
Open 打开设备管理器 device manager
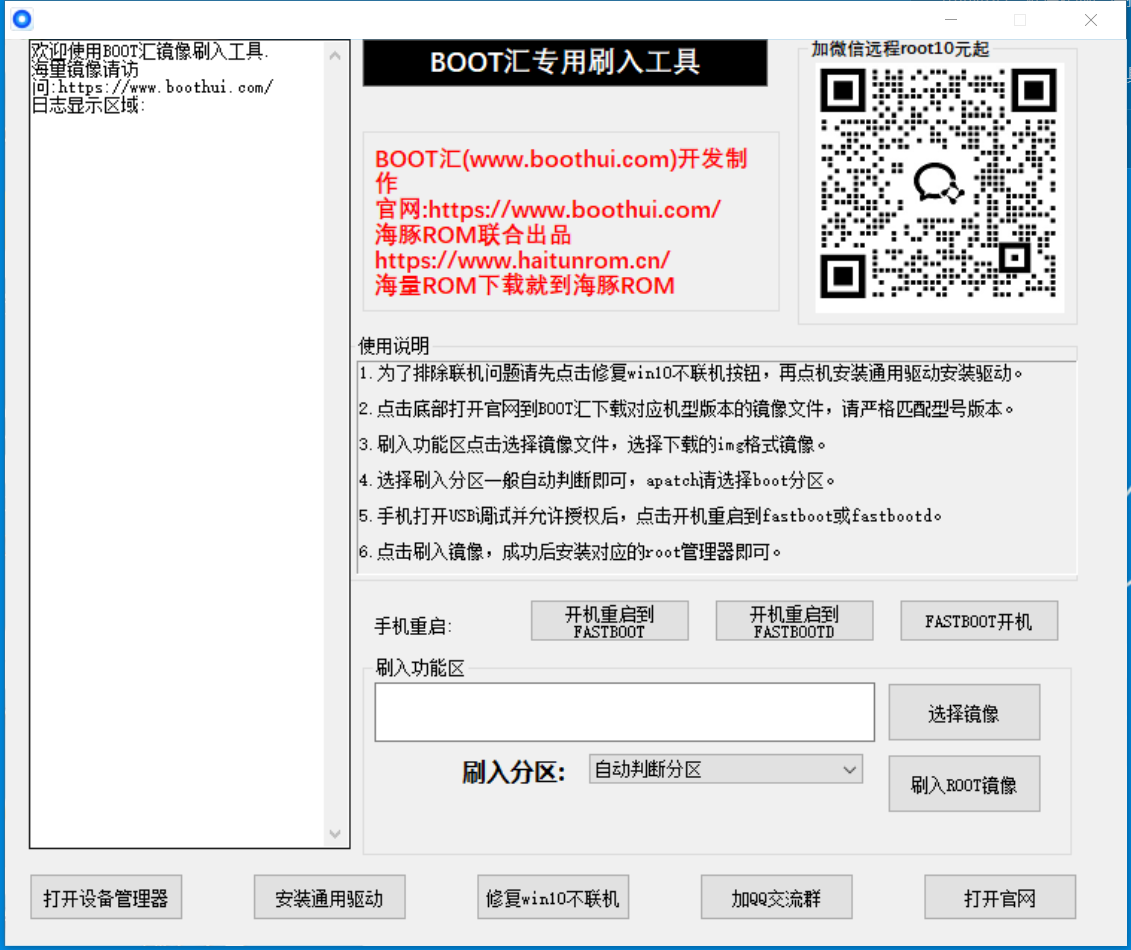coord(105,896)
